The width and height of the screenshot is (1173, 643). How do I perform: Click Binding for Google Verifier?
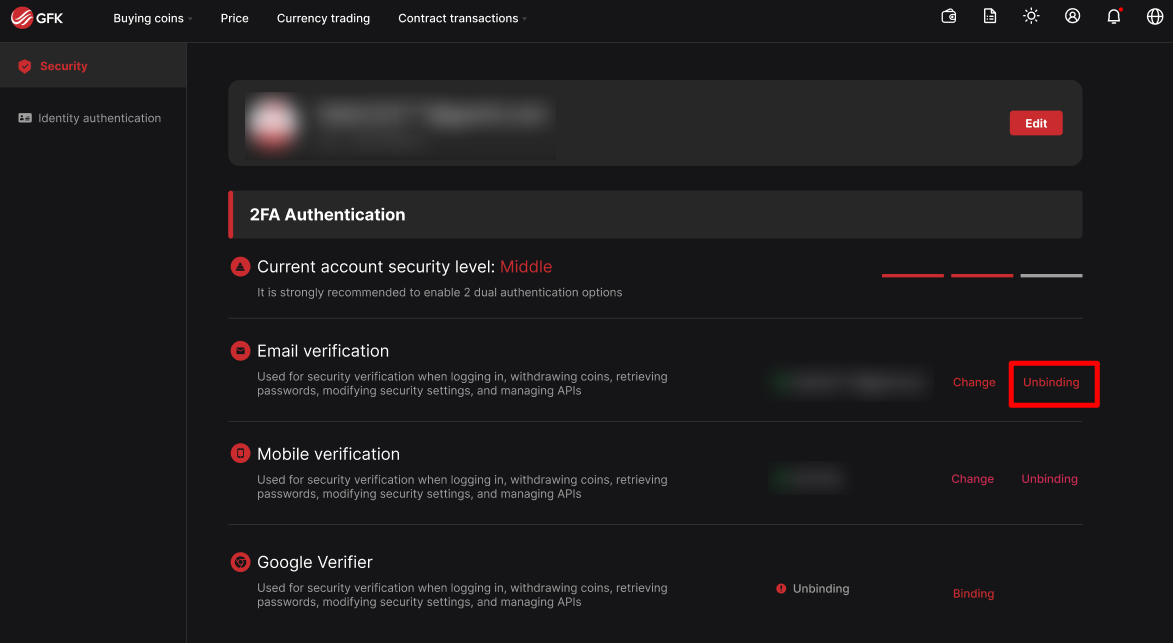973,594
